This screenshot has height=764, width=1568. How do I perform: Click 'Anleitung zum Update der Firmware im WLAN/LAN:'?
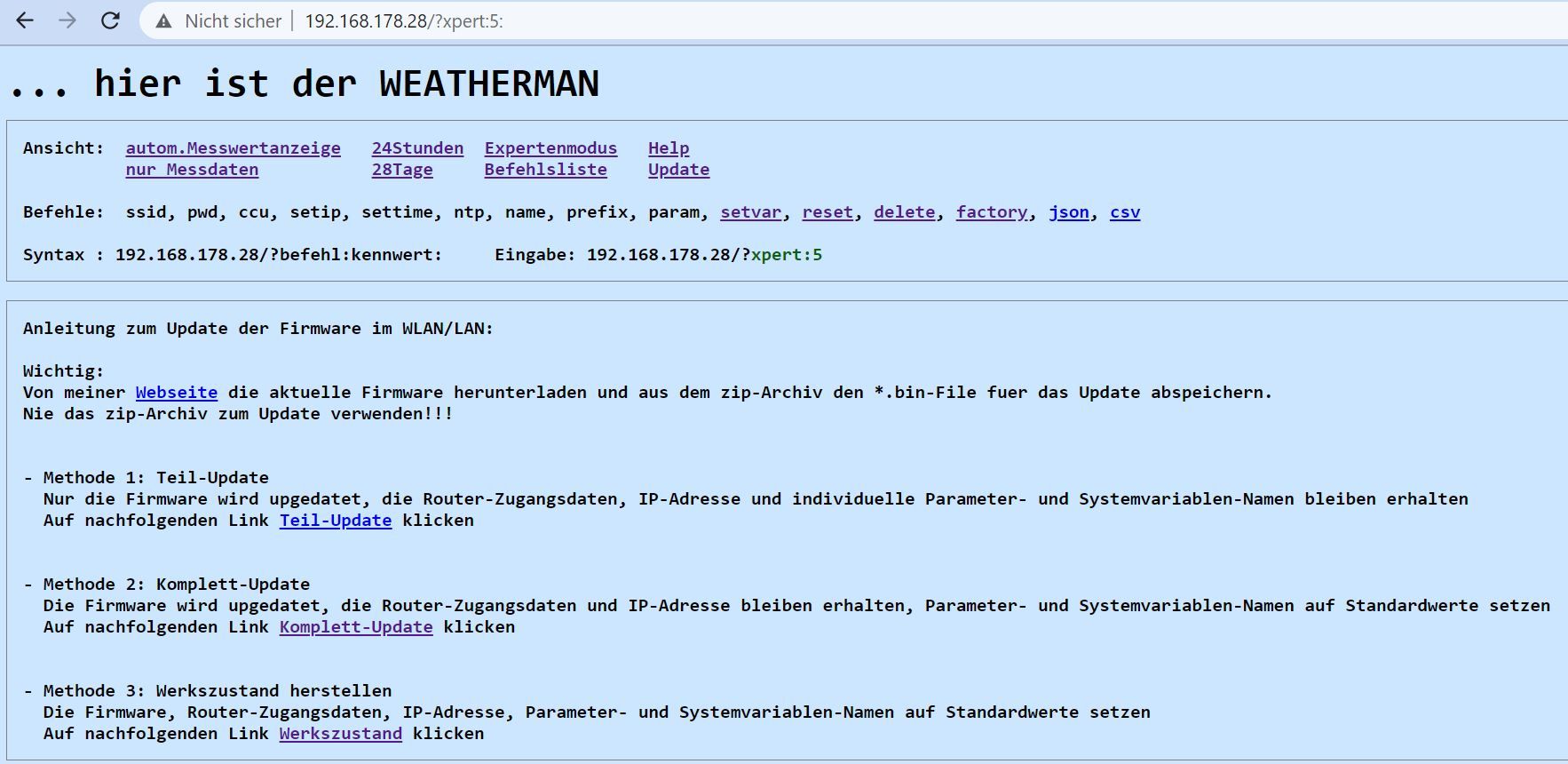[x=258, y=329]
